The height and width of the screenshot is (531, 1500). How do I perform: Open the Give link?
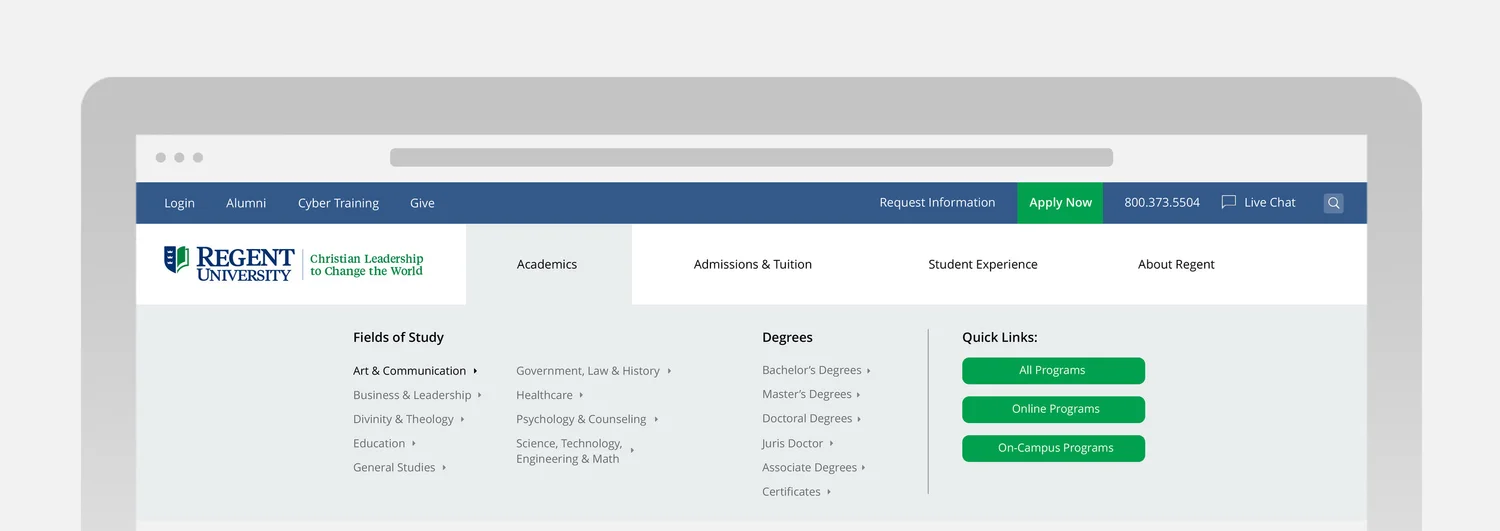click(x=422, y=203)
